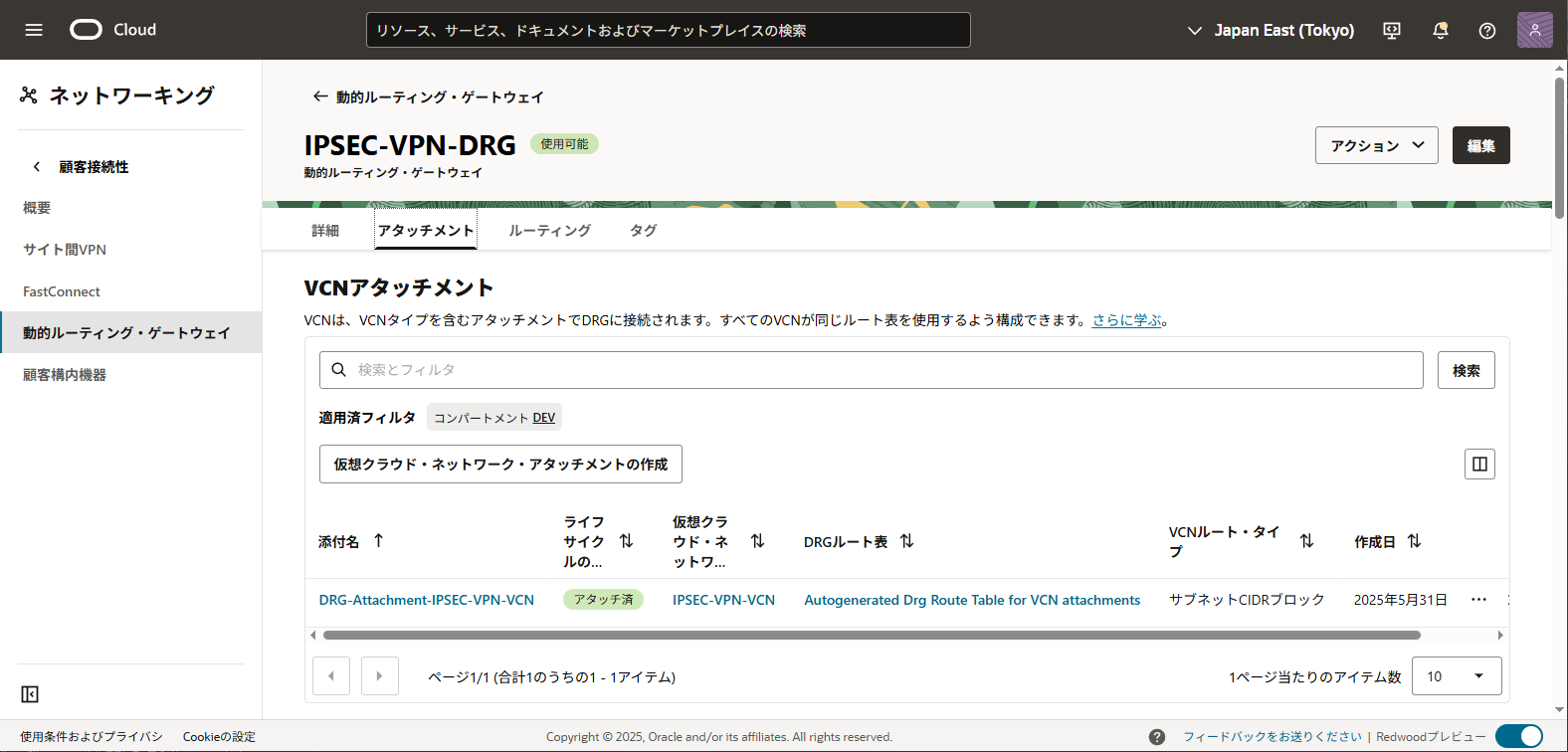Sort by 作成日 column arrows
This screenshot has width=1568, height=752.
coord(1414,541)
